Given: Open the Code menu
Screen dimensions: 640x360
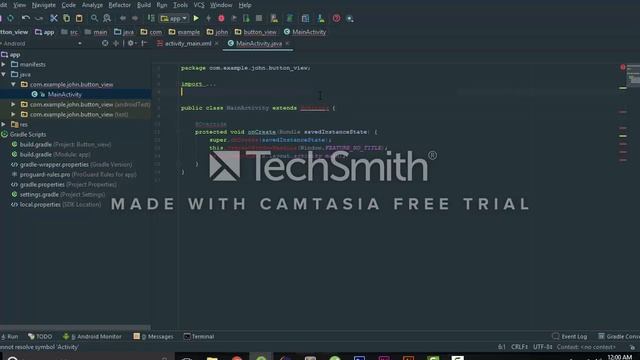Looking at the screenshot, I should (68, 5).
